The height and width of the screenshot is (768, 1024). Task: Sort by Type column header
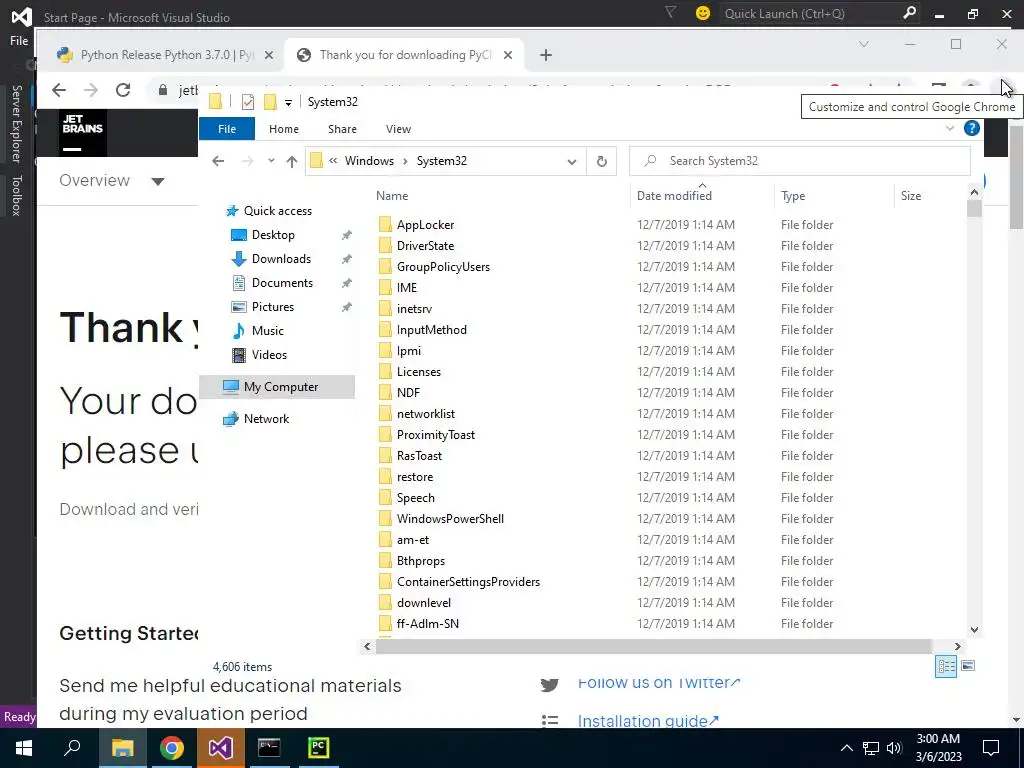793,195
